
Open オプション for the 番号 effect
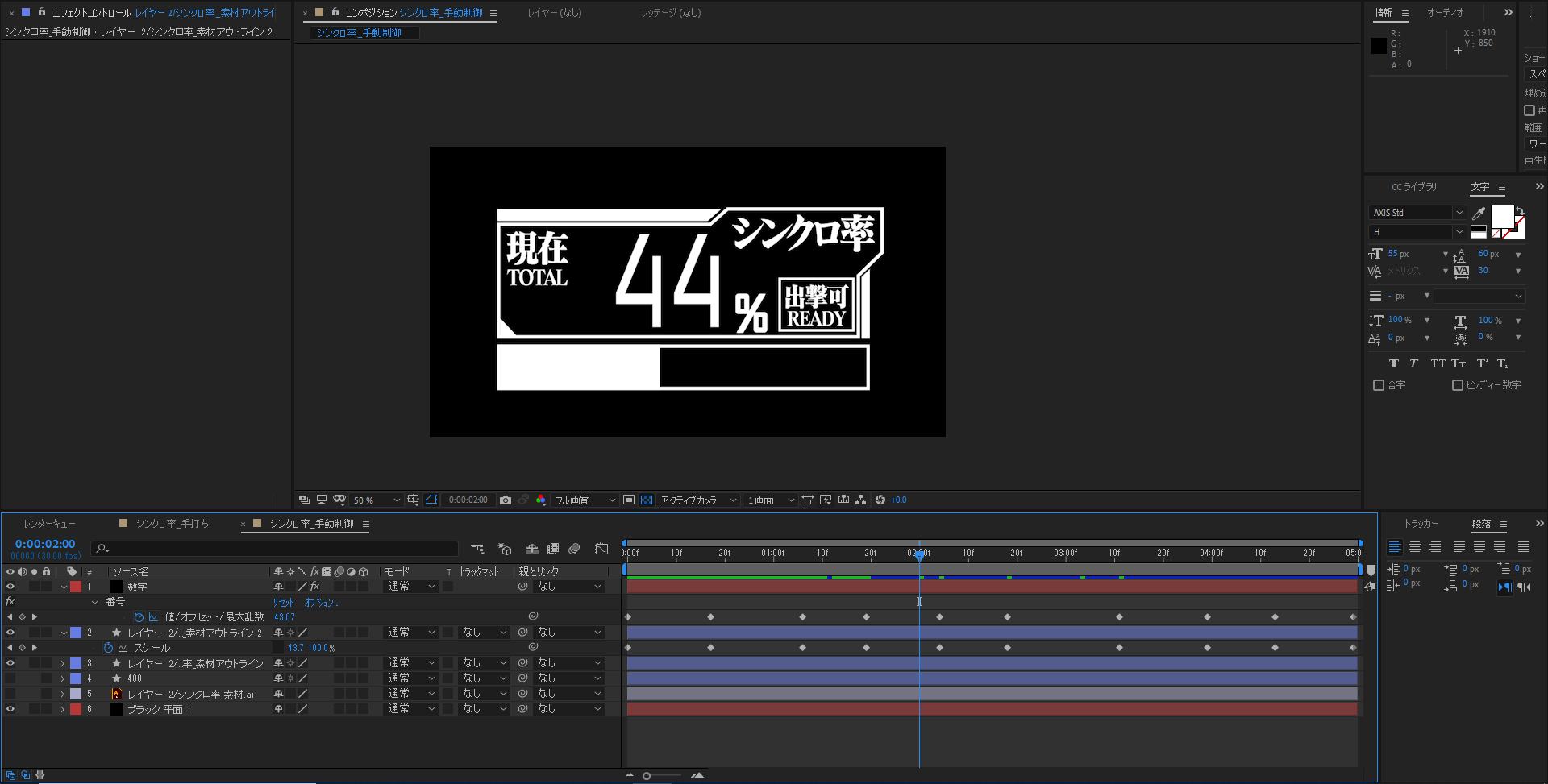coord(320,602)
